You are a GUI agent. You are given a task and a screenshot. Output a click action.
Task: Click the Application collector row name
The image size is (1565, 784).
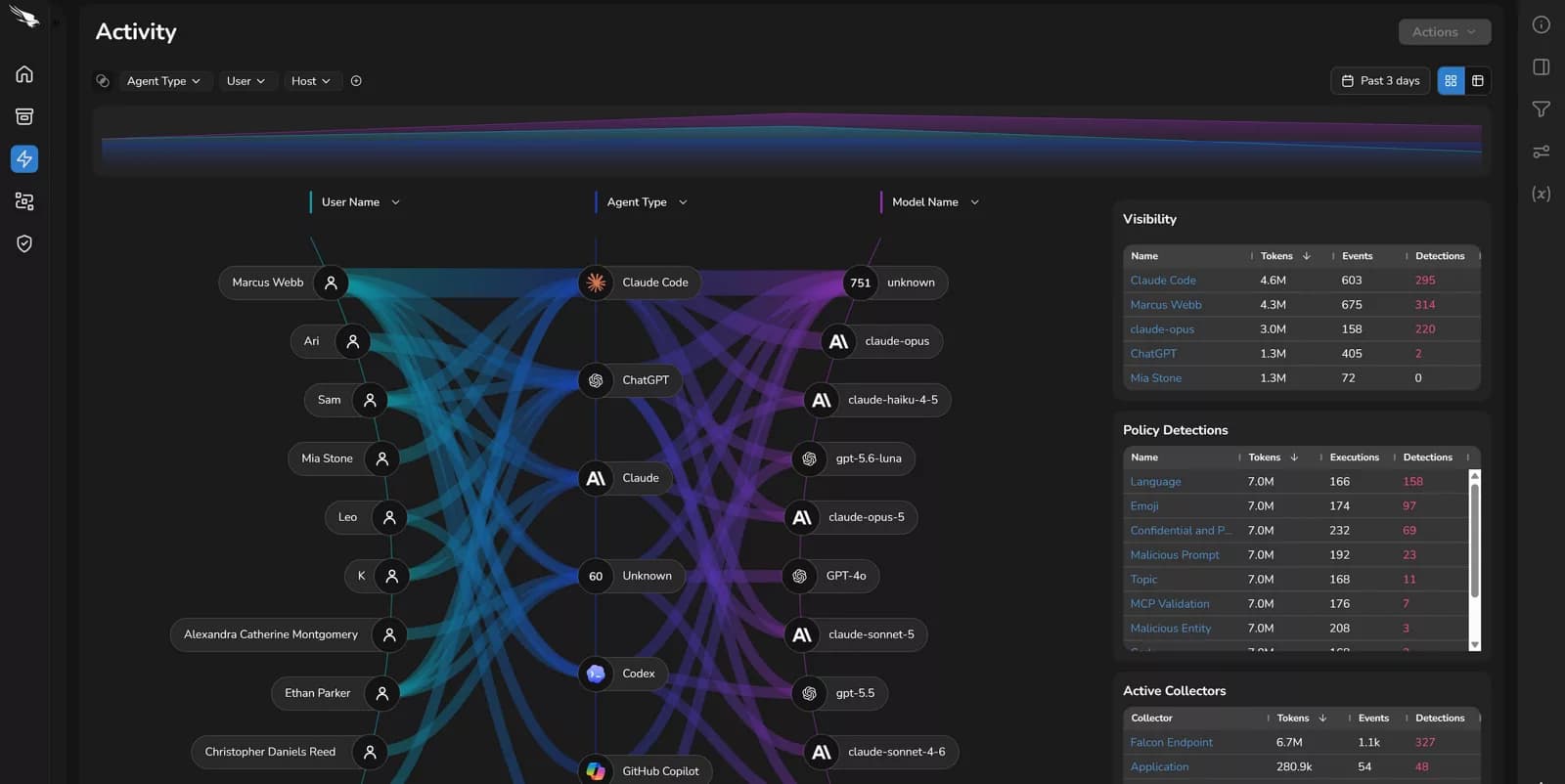1159,767
